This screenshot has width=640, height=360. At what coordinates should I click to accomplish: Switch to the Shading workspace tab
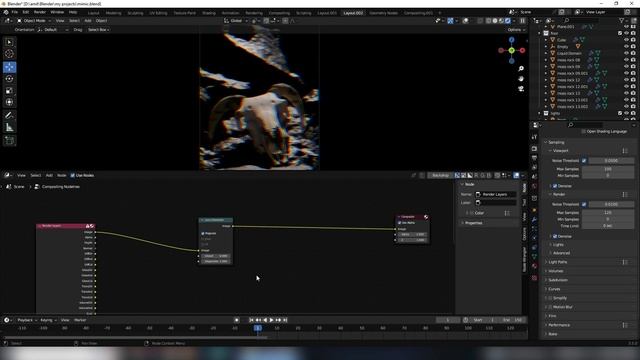coord(209,13)
